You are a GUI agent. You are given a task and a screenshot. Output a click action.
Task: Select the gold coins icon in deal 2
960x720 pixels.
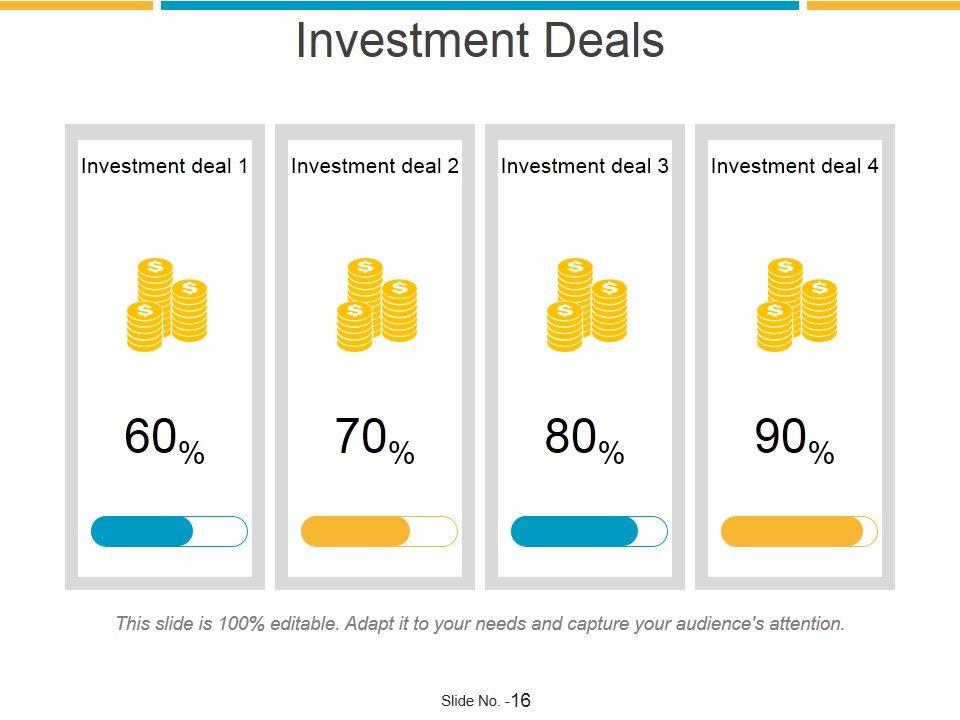(376, 305)
